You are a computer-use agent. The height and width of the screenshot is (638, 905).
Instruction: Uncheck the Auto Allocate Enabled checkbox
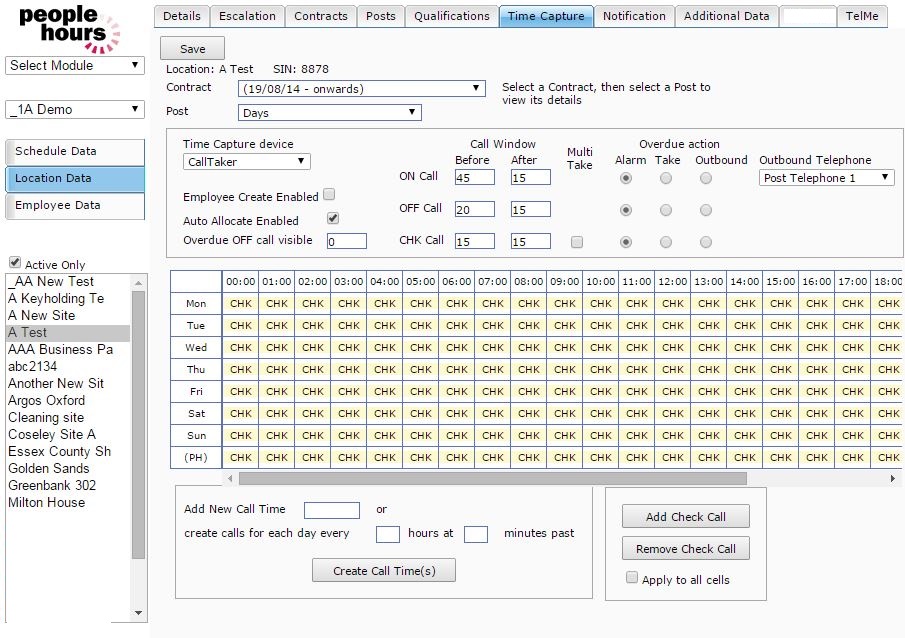[x=333, y=218]
